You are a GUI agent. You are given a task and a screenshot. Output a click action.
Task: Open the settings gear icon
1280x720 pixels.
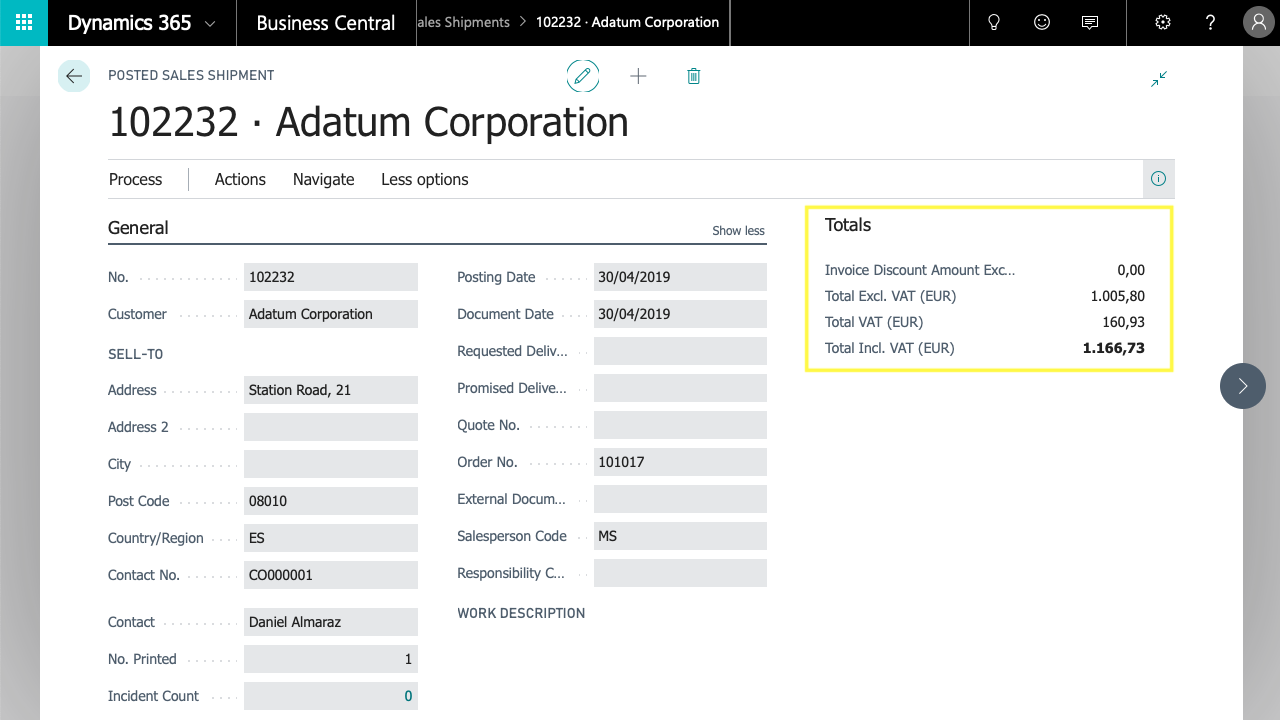coord(1162,23)
